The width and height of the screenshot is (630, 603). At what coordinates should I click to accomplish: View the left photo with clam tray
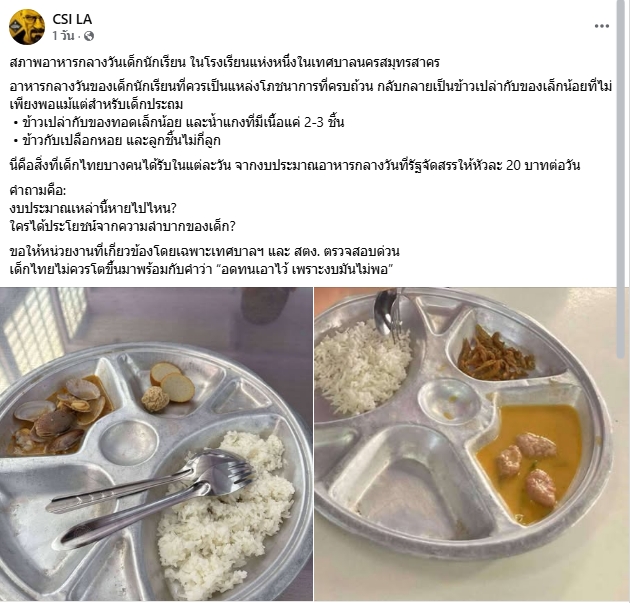[156, 444]
